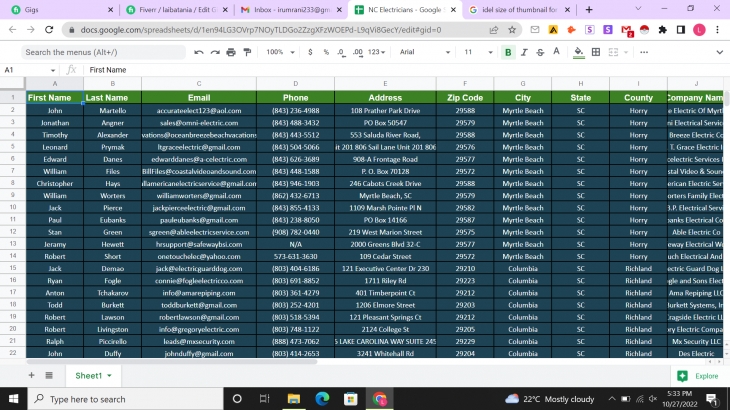Click the Zip Code header cell
Image resolution: width=730 pixels, height=410 pixels.
pyautogui.click(x=465, y=98)
